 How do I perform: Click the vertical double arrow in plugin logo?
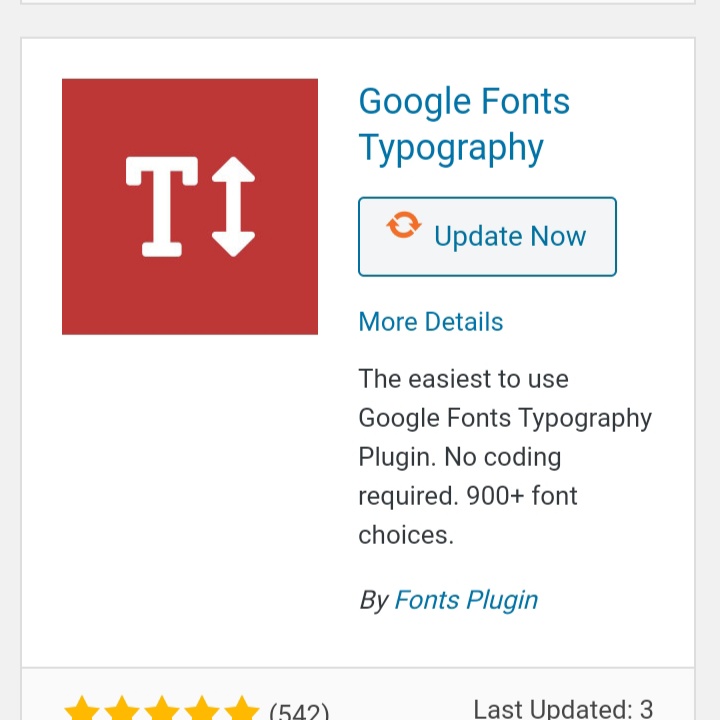click(233, 206)
